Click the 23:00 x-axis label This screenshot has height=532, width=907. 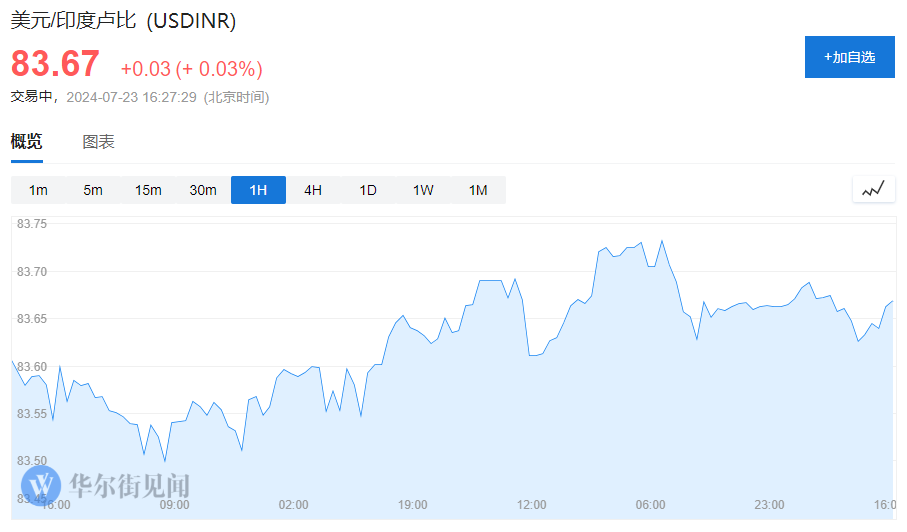769,505
